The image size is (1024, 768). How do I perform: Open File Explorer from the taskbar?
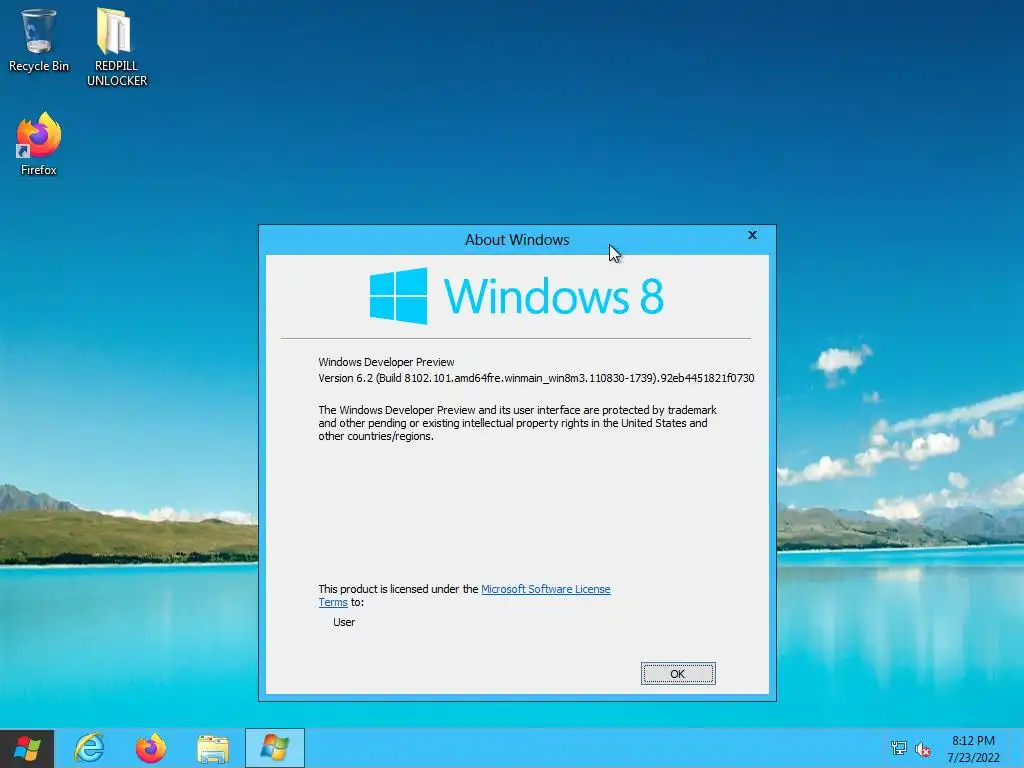(213, 748)
